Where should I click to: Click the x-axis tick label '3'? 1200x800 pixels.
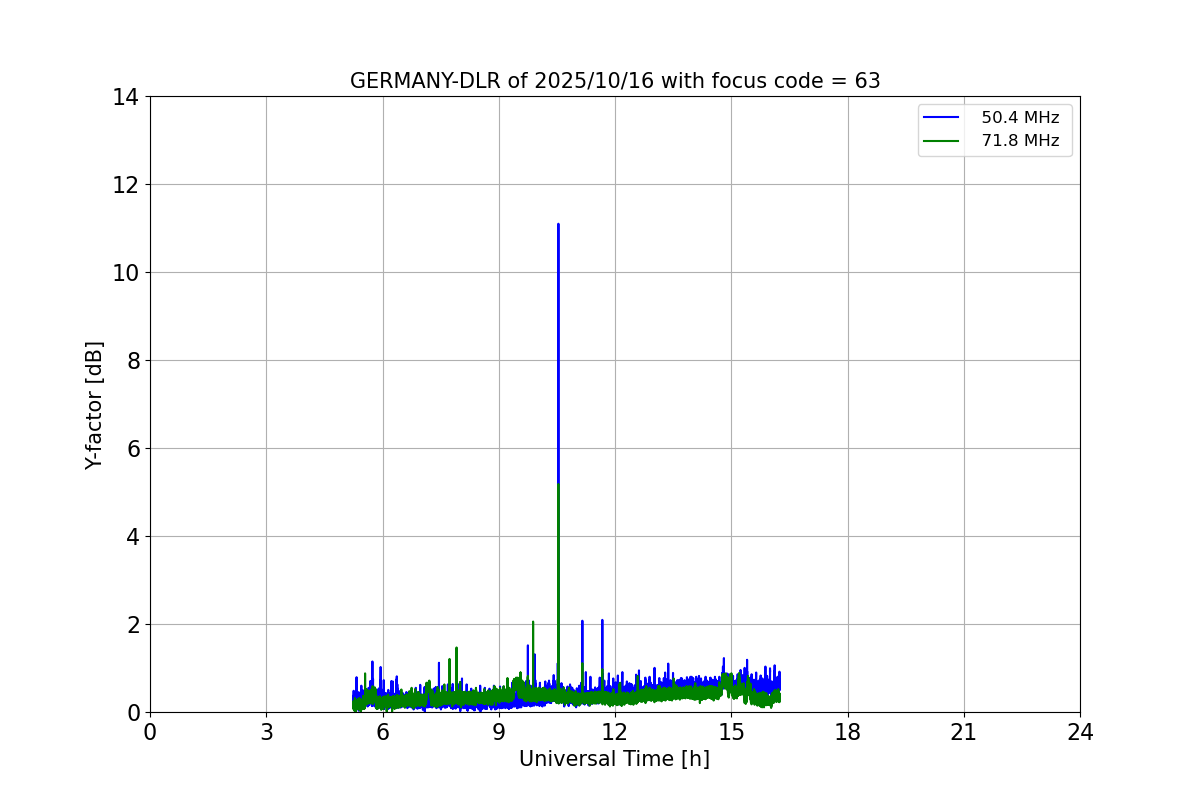click(x=266, y=732)
